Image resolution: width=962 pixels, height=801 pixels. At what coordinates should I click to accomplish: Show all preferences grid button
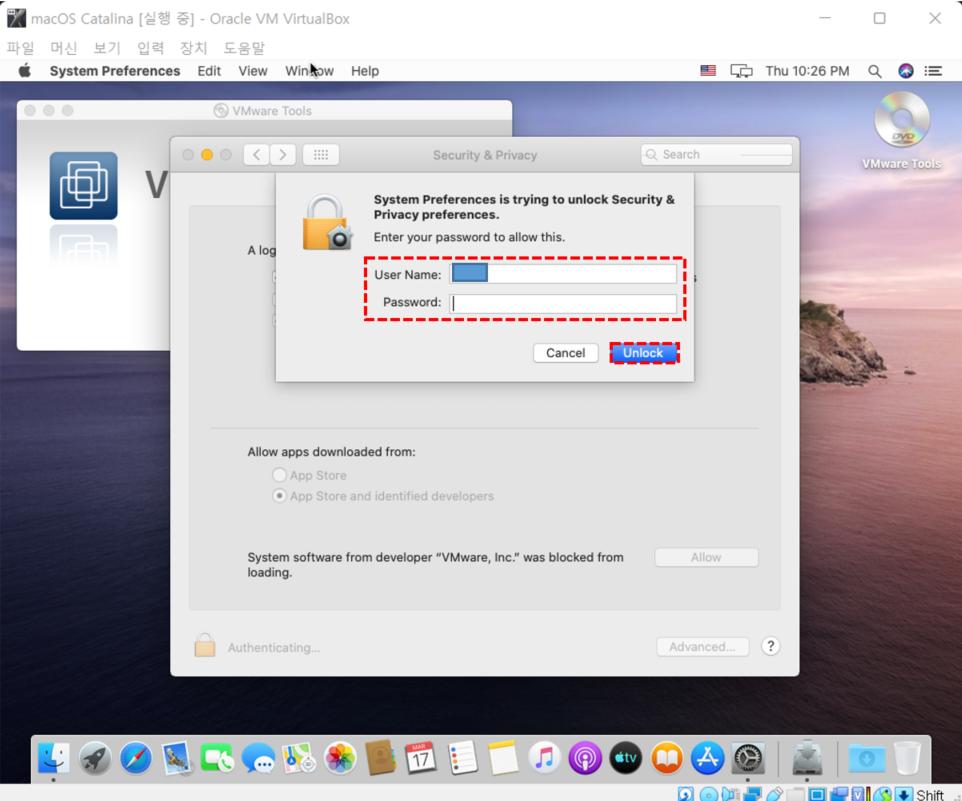(x=321, y=155)
